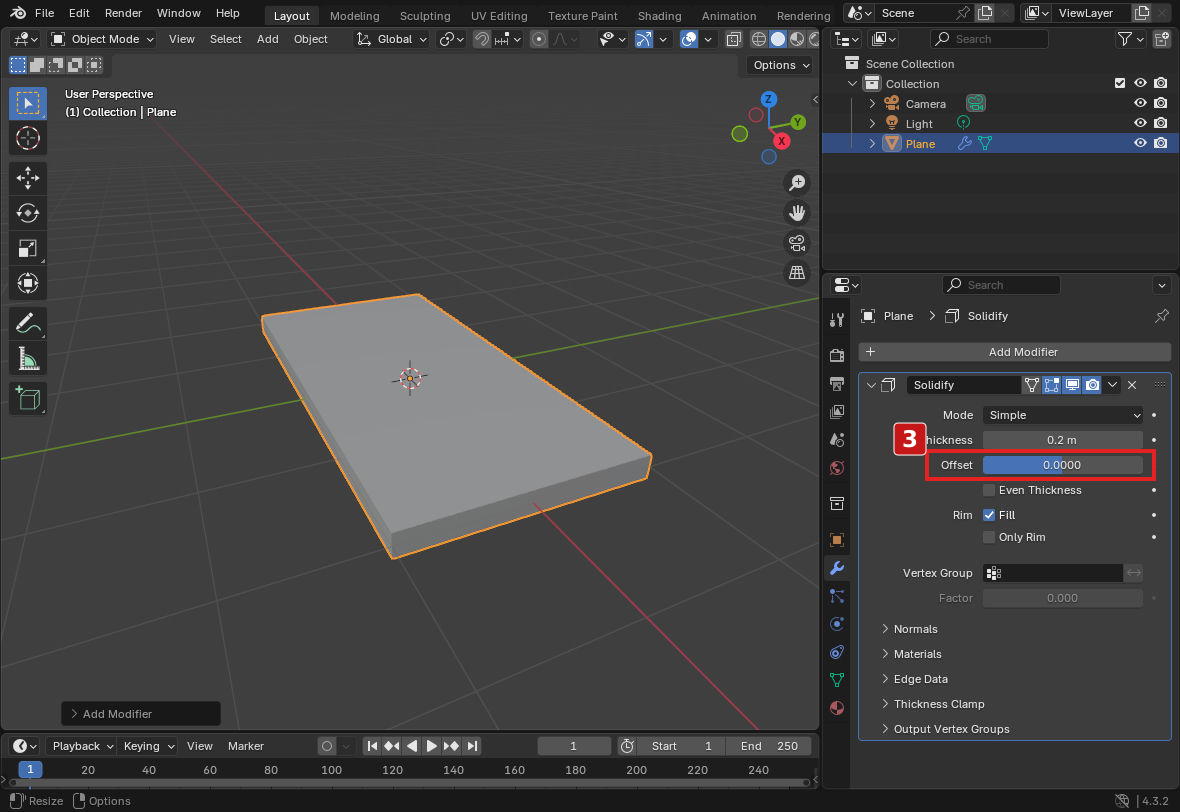Image resolution: width=1180 pixels, height=812 pixels.
Task: Open the Object Data properties tab
Action: pyautogui.click(x=837, y=680)
